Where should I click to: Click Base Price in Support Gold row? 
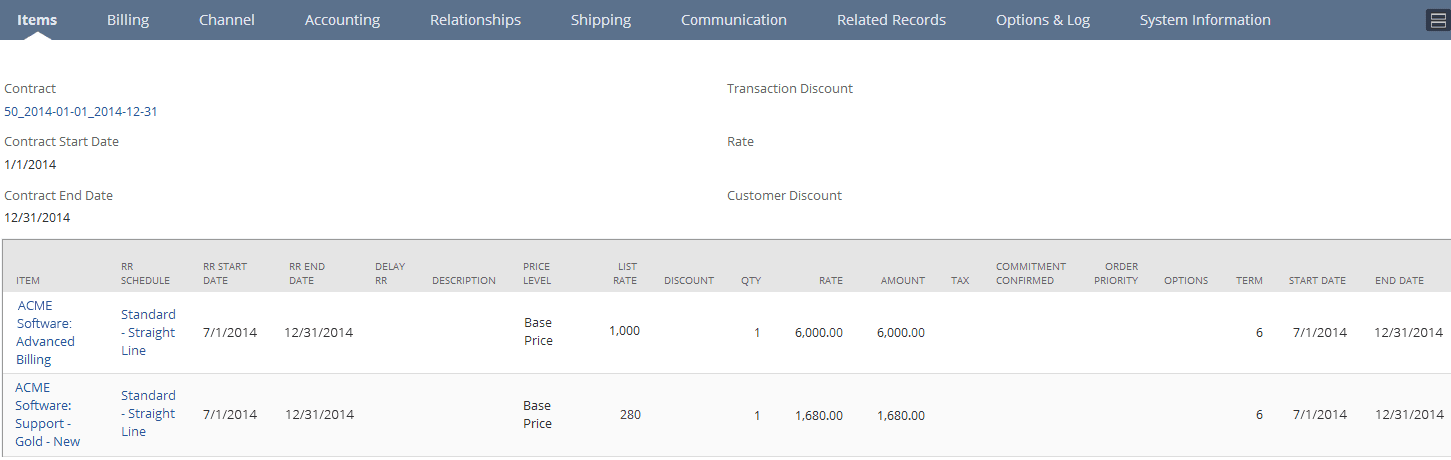538,414
